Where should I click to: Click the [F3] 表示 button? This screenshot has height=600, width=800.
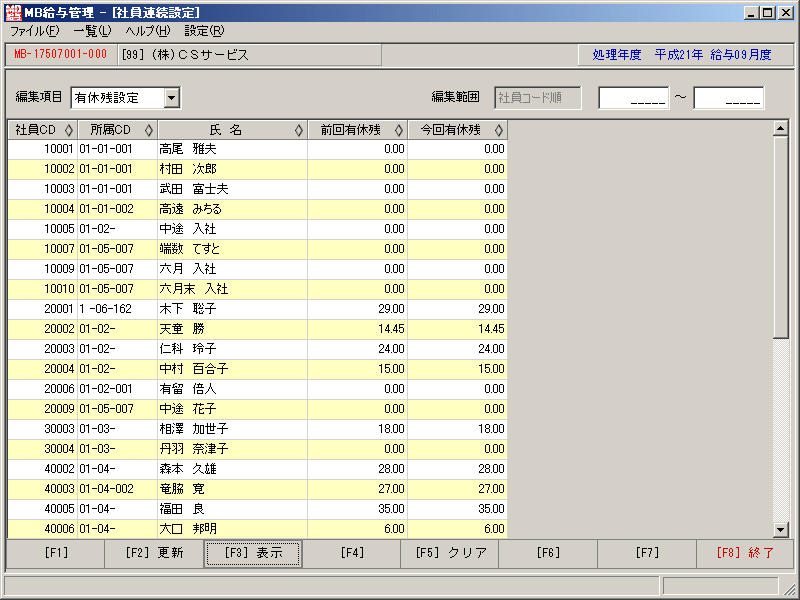coord(253,554)
